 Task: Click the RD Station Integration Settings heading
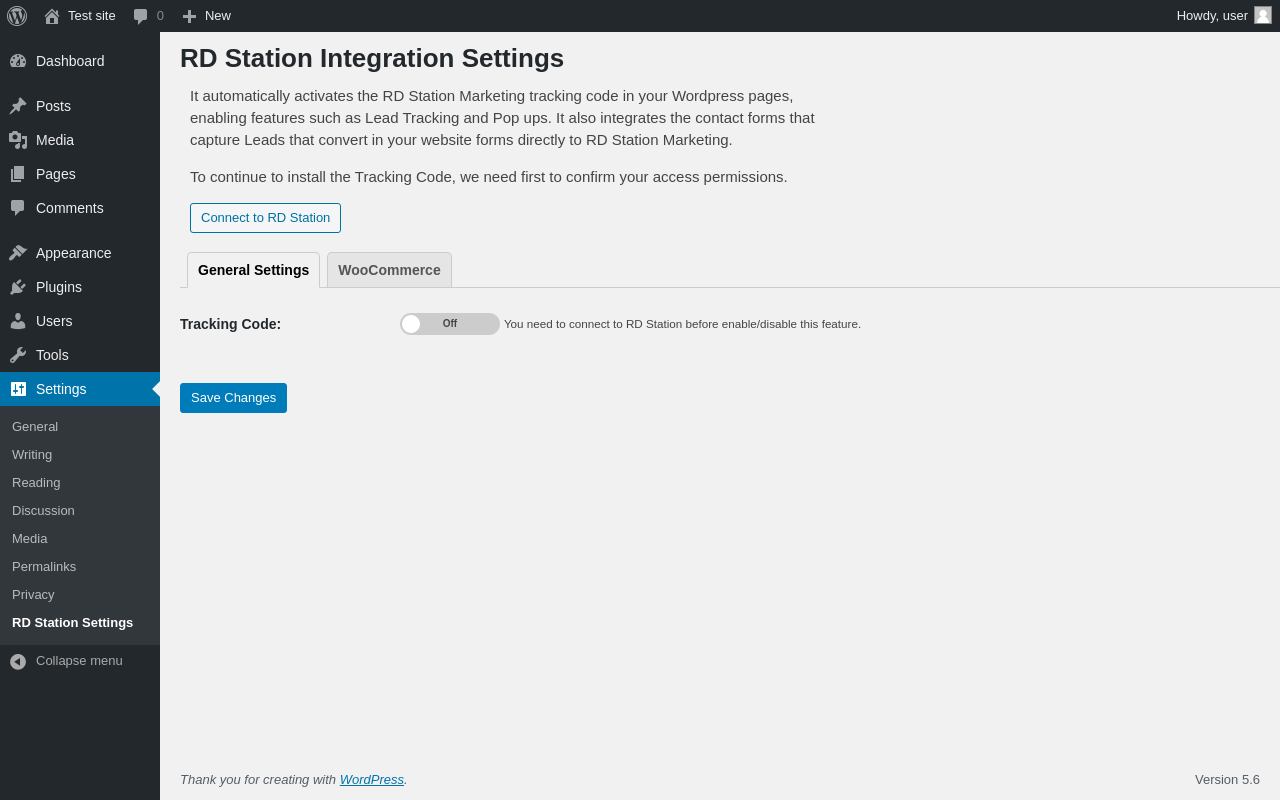(372, 58)
